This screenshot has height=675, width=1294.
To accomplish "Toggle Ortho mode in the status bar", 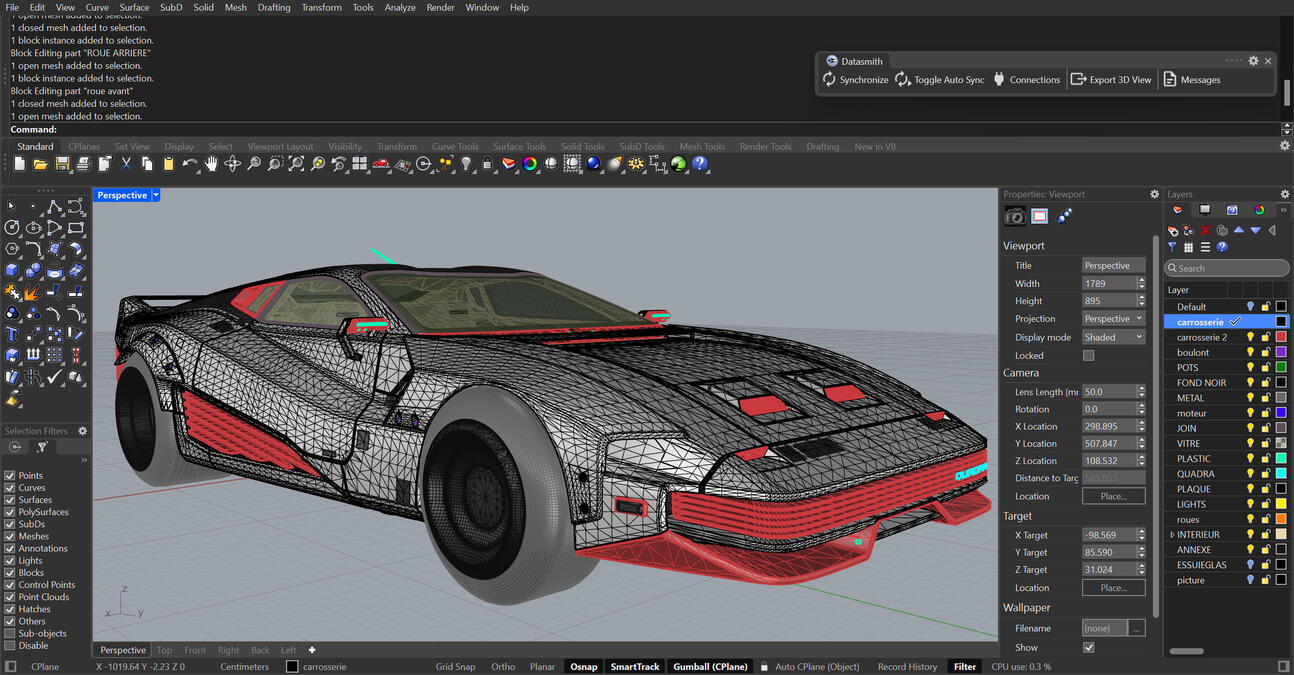I will coord(503,666).
